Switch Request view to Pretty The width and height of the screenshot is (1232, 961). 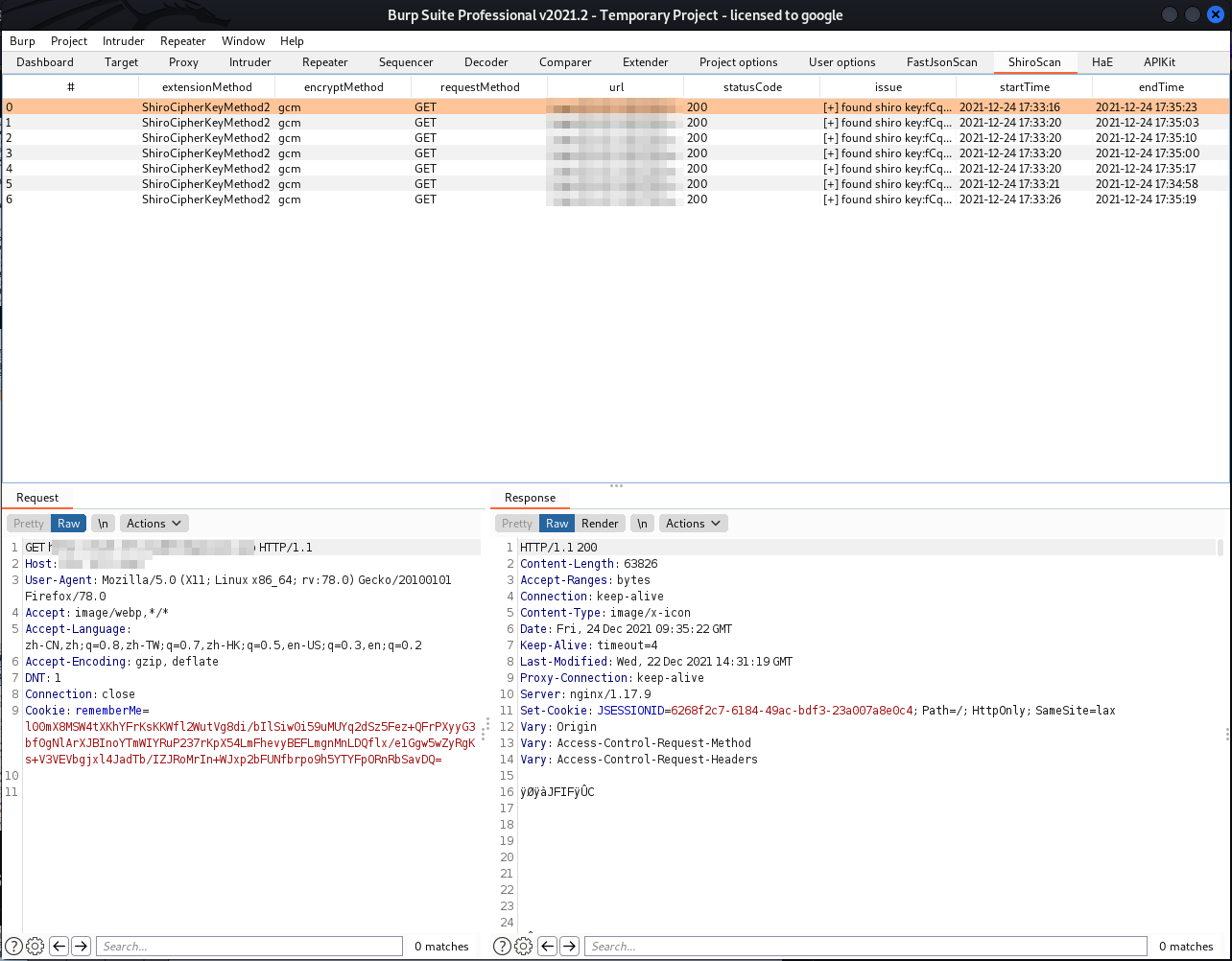coord(29,523)
